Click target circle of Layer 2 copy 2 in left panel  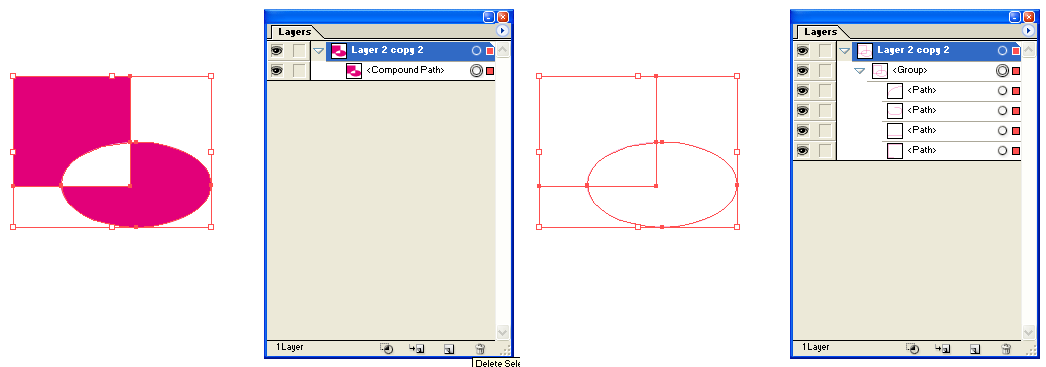[x=476, y=51]
